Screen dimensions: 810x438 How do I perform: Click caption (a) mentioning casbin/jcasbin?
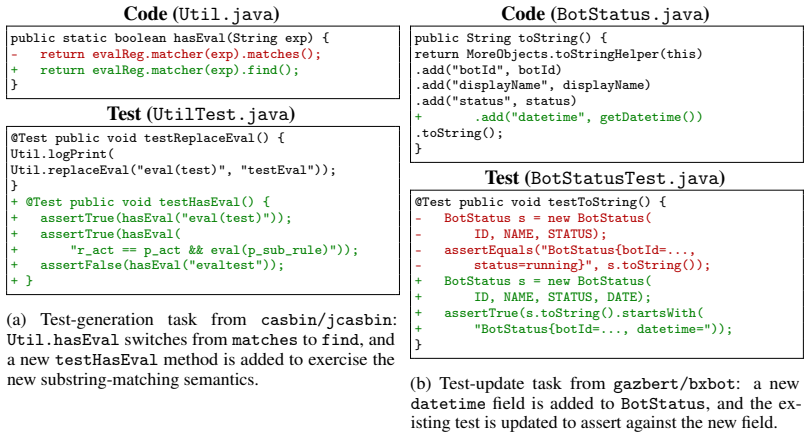[201, 350]
